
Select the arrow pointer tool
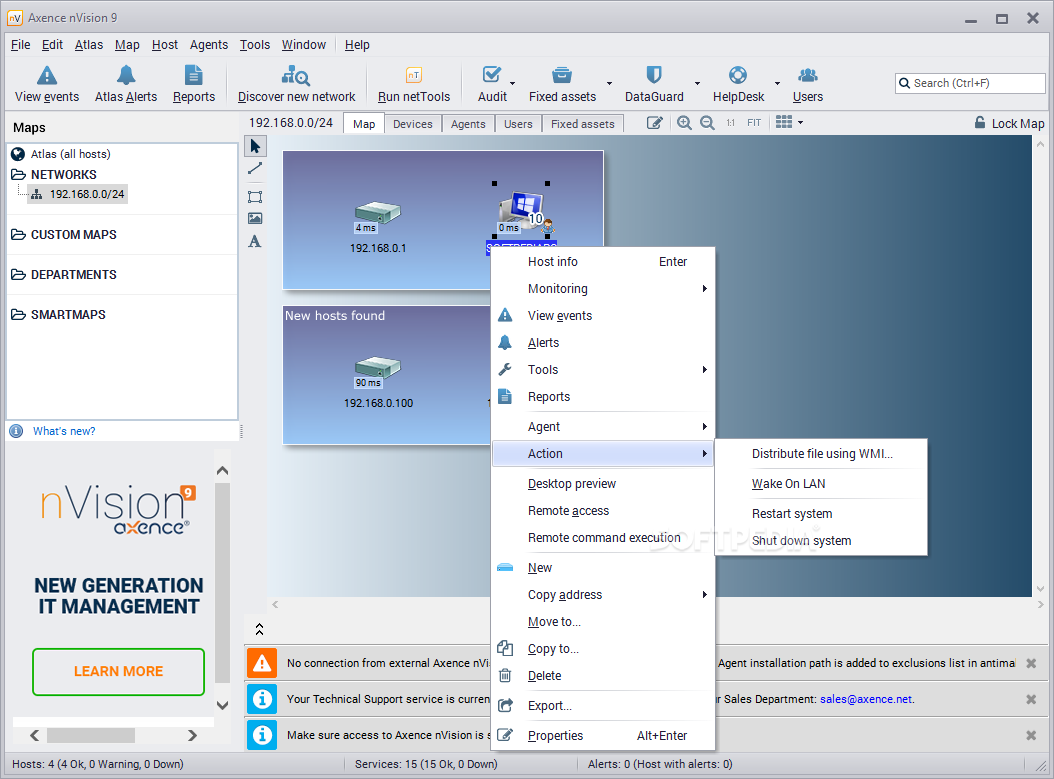tap(255, 146)
